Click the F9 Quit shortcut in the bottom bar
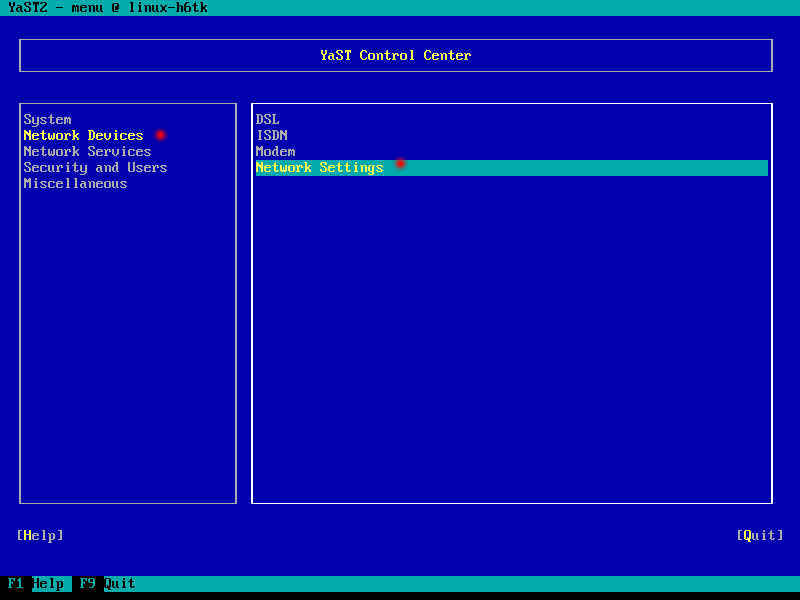 point(107,584)
